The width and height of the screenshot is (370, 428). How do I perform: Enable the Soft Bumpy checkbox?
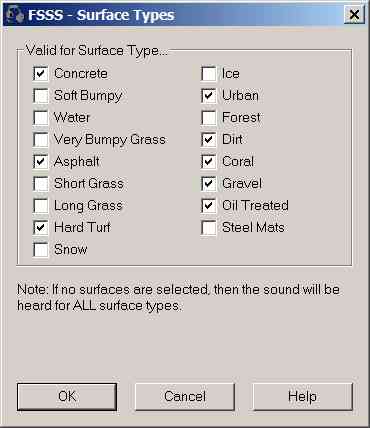click(41, 96)
